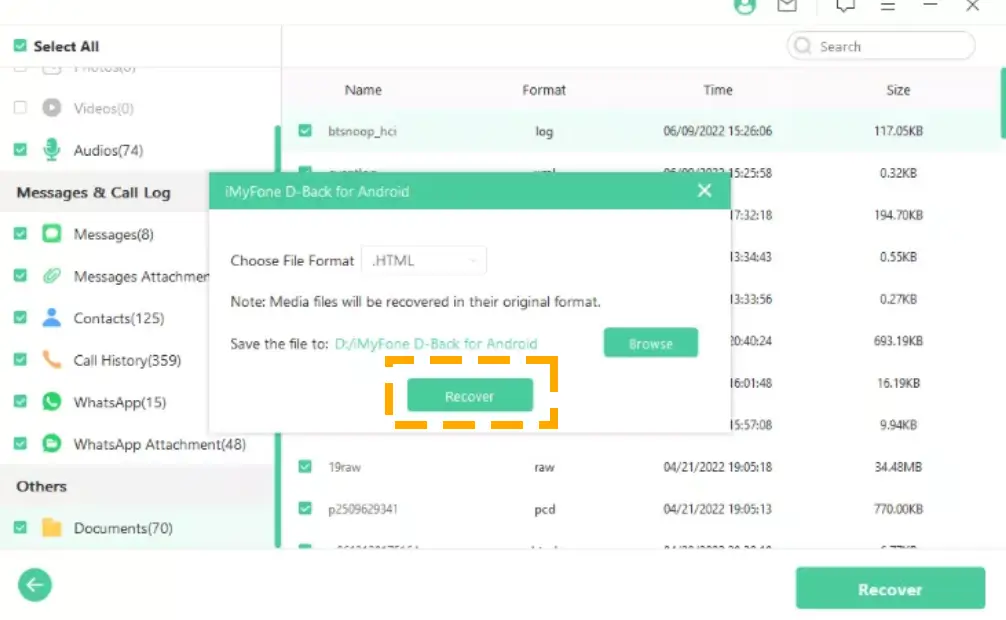Sort by the Time column header
The image size is (1006, 620).
pyautogui.click(x=718, y=90)
